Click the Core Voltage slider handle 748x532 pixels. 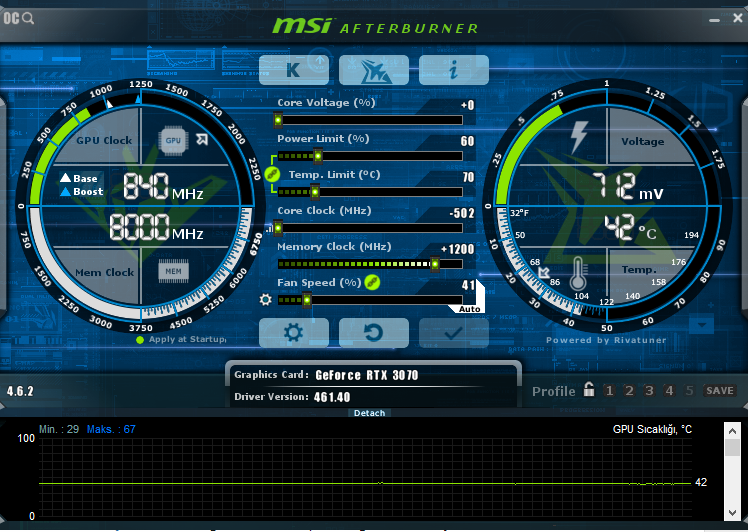pos(278,120)
